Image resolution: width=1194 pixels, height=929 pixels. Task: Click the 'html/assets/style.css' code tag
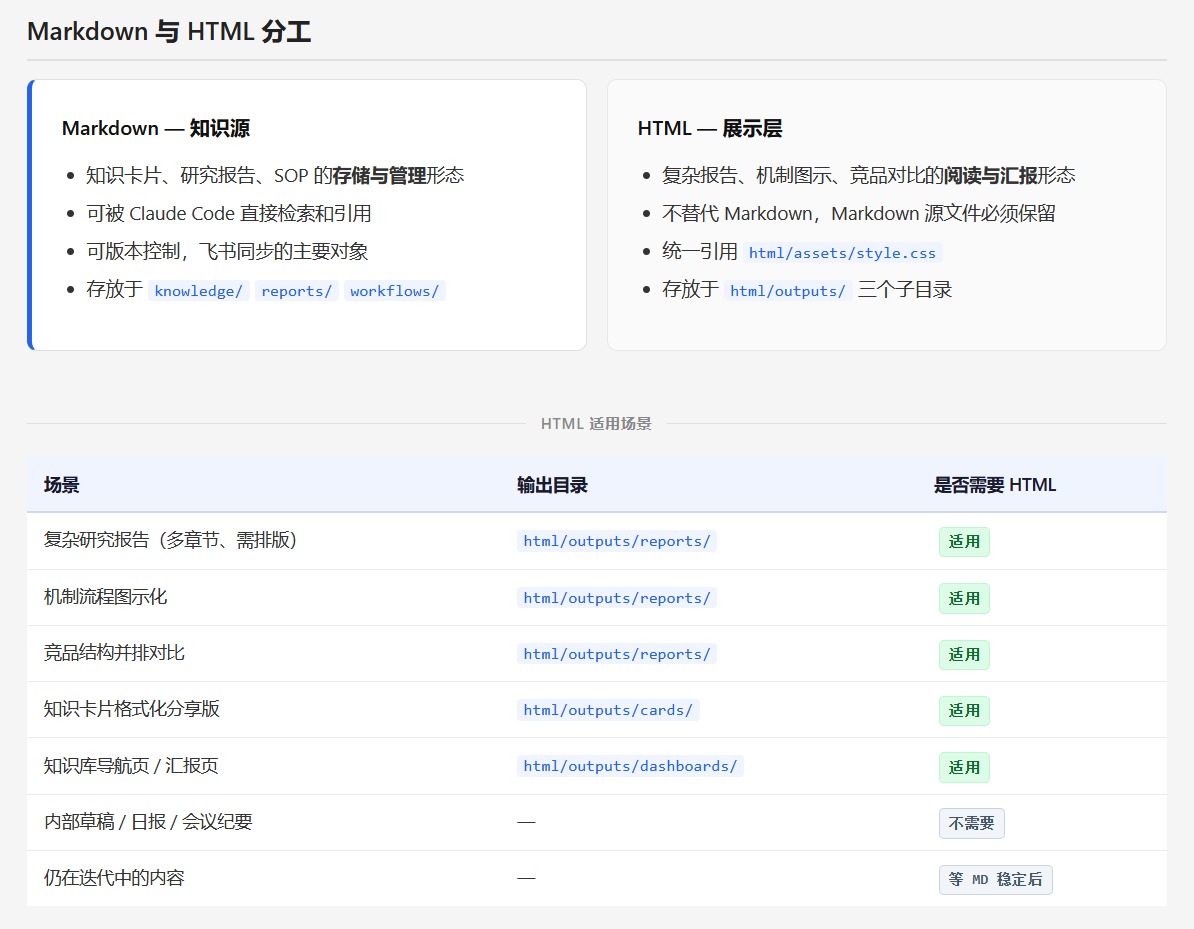pyautogui.click(x=842, y=253)
